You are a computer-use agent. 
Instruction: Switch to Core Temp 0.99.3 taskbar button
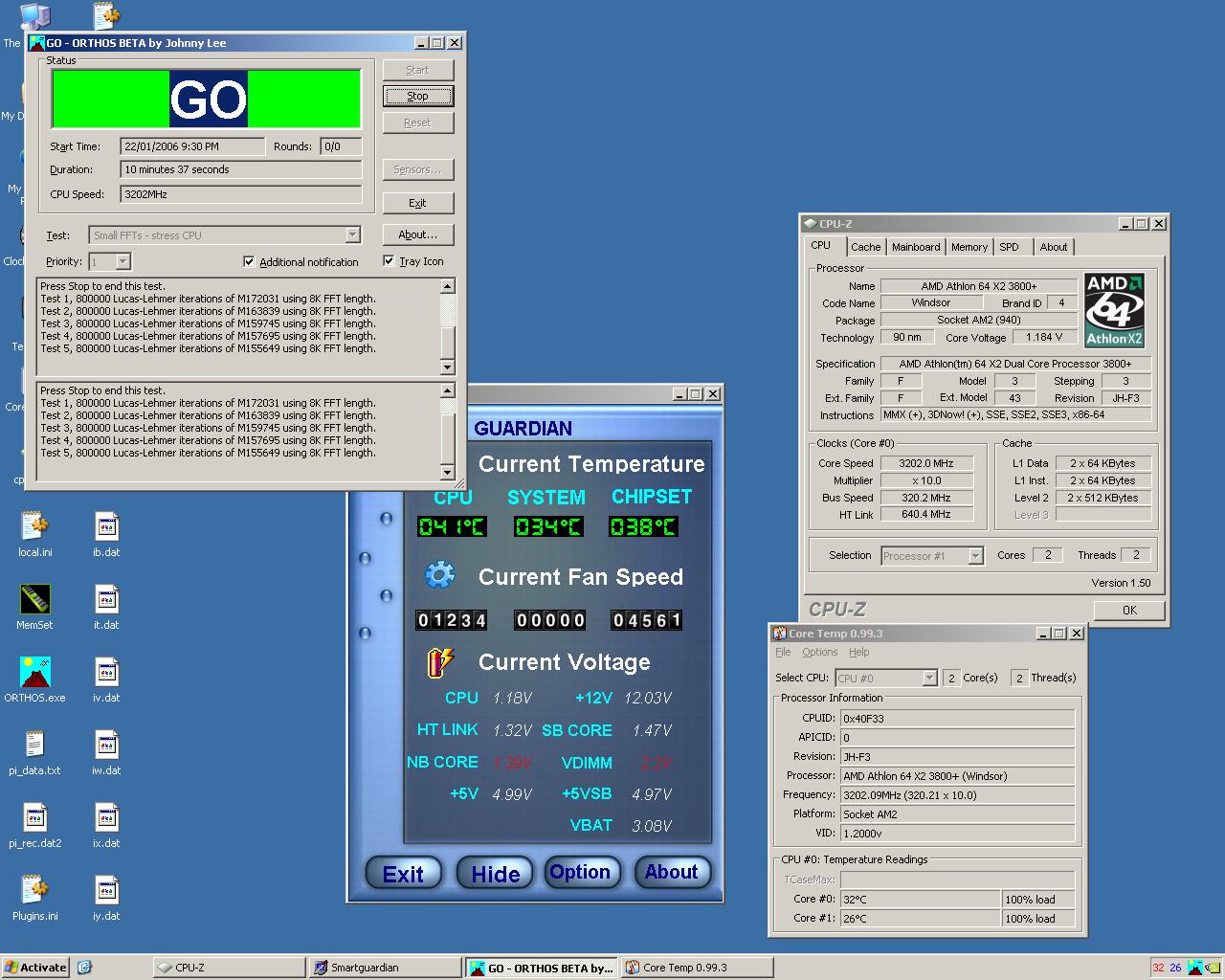697,968
